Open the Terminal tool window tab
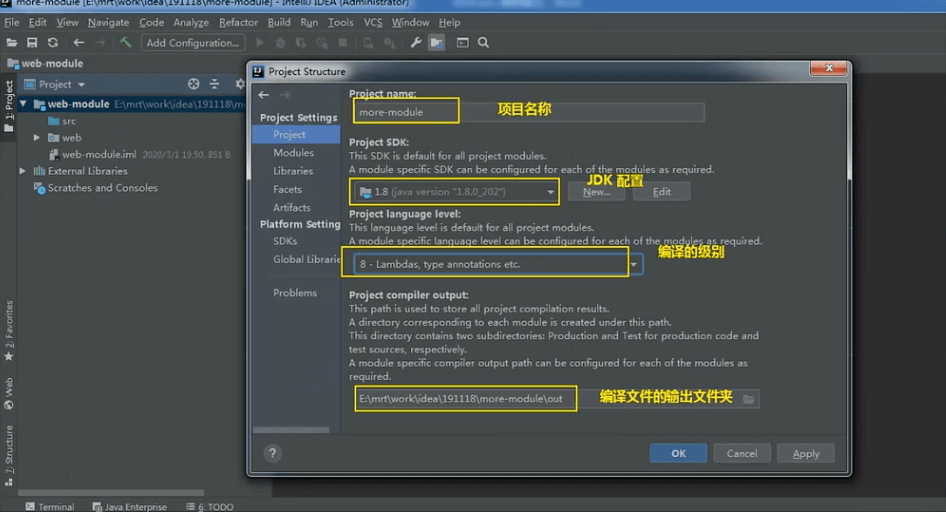This screenshot has height=512, width=946. (50, 506)
